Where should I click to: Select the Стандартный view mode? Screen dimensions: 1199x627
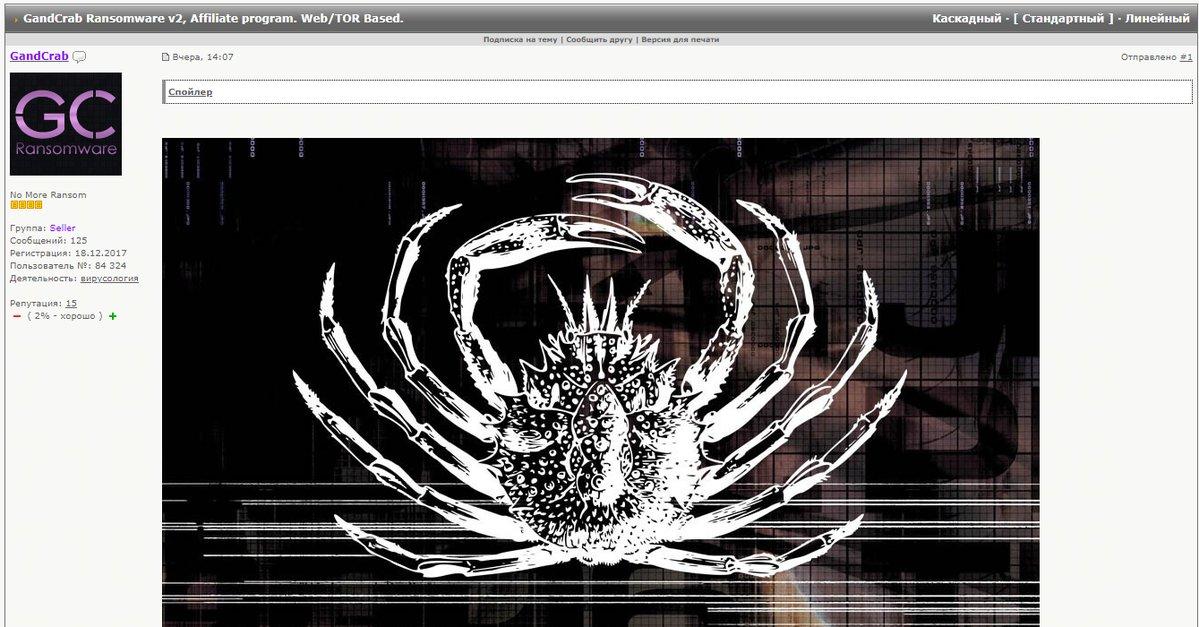[x=1063, y=18]
